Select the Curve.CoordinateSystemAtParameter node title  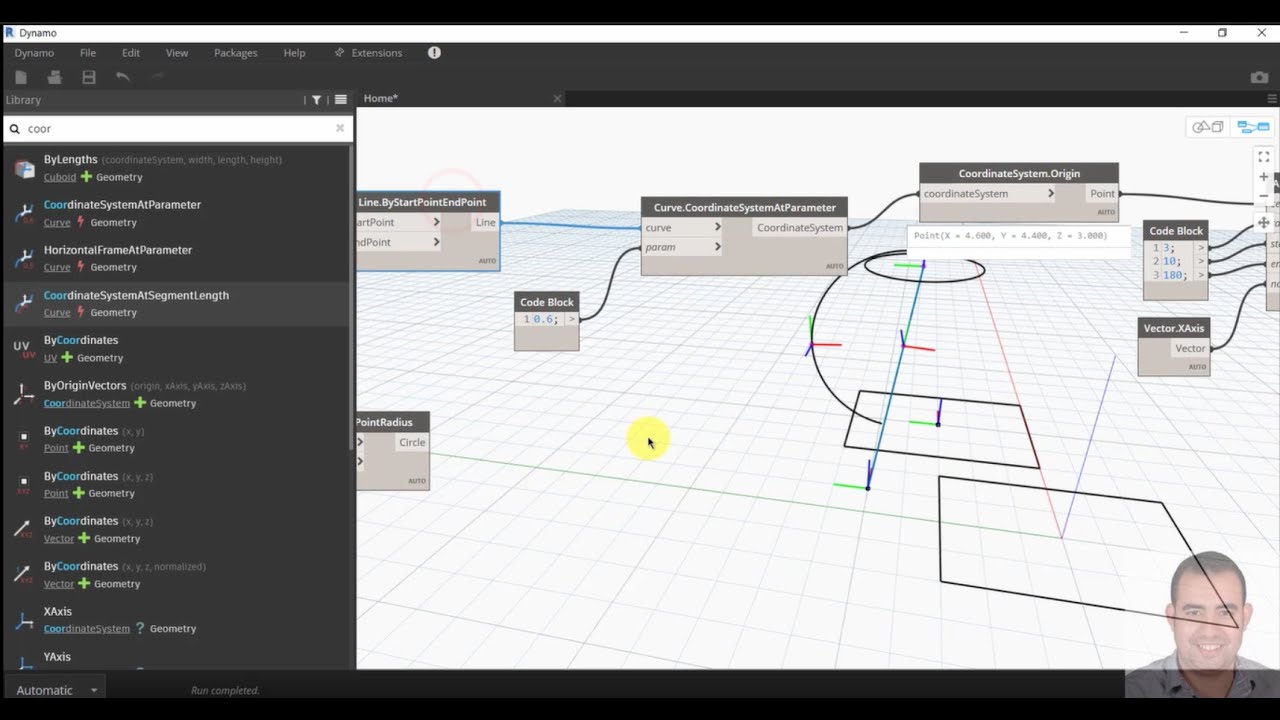744,207
